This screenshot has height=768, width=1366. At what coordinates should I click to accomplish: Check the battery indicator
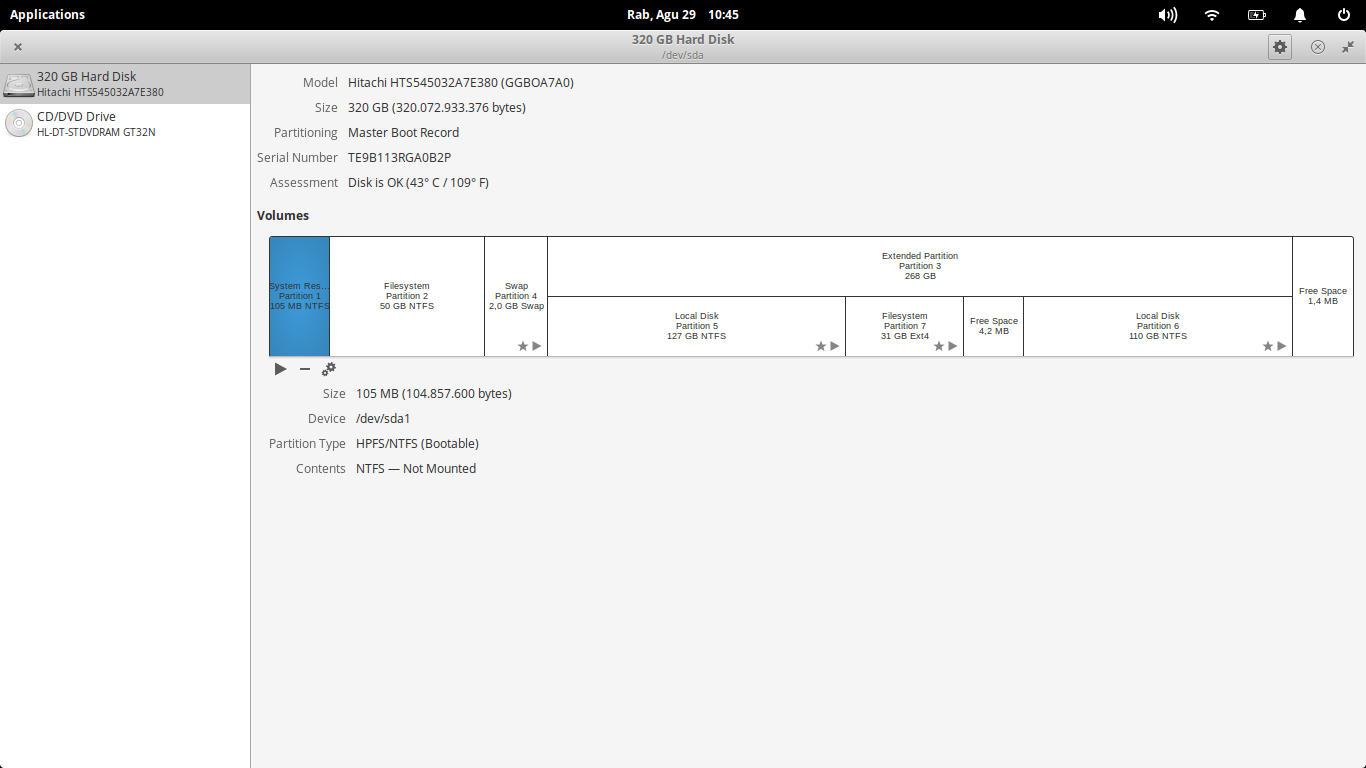(1257, 15)
